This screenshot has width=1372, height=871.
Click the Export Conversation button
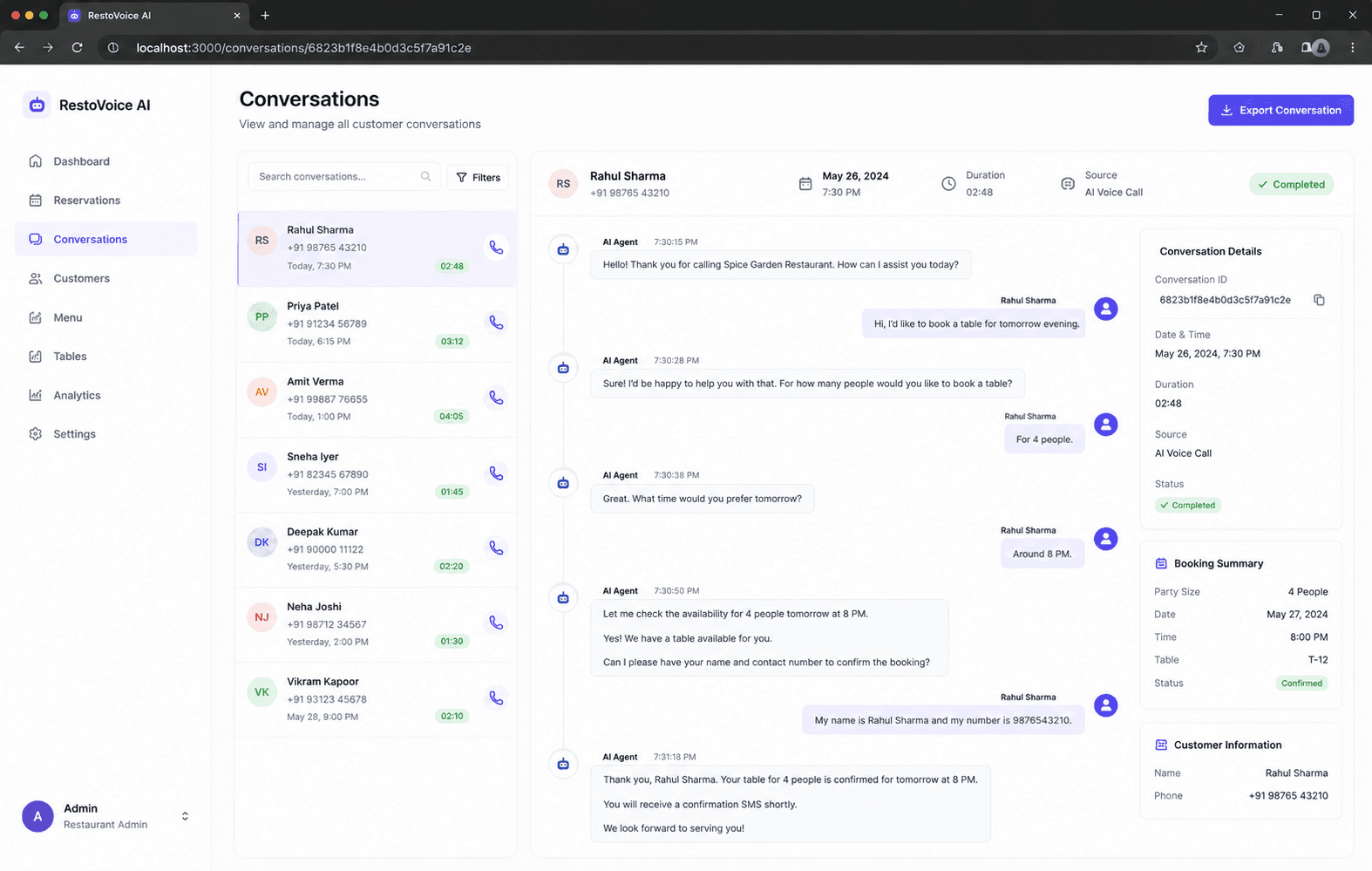1280,110
